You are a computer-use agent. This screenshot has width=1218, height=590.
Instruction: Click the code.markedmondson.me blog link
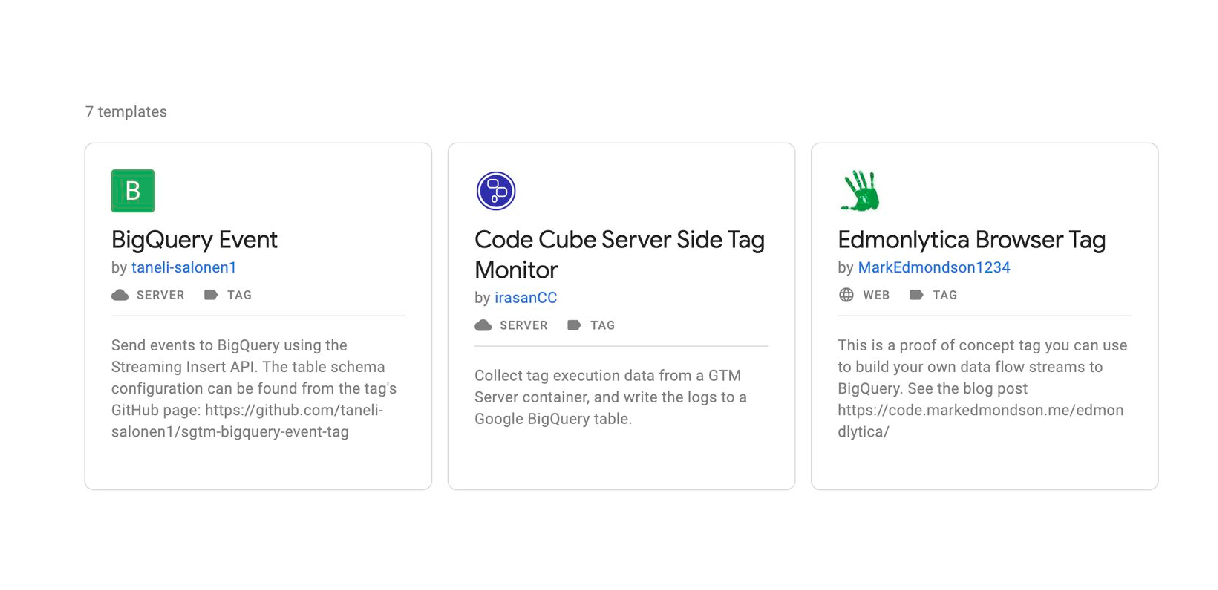980,410
